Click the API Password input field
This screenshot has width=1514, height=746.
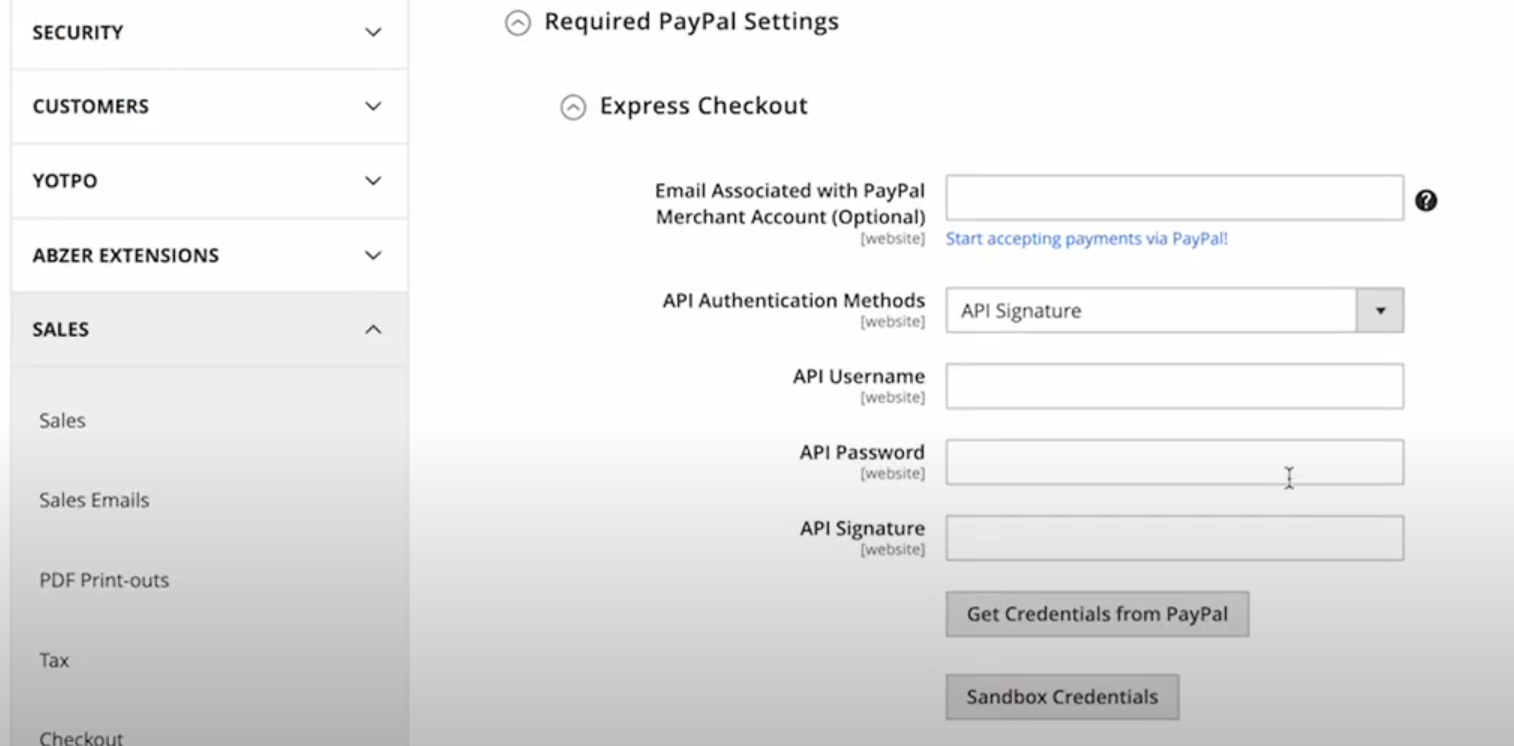(x=1174, y=462)
